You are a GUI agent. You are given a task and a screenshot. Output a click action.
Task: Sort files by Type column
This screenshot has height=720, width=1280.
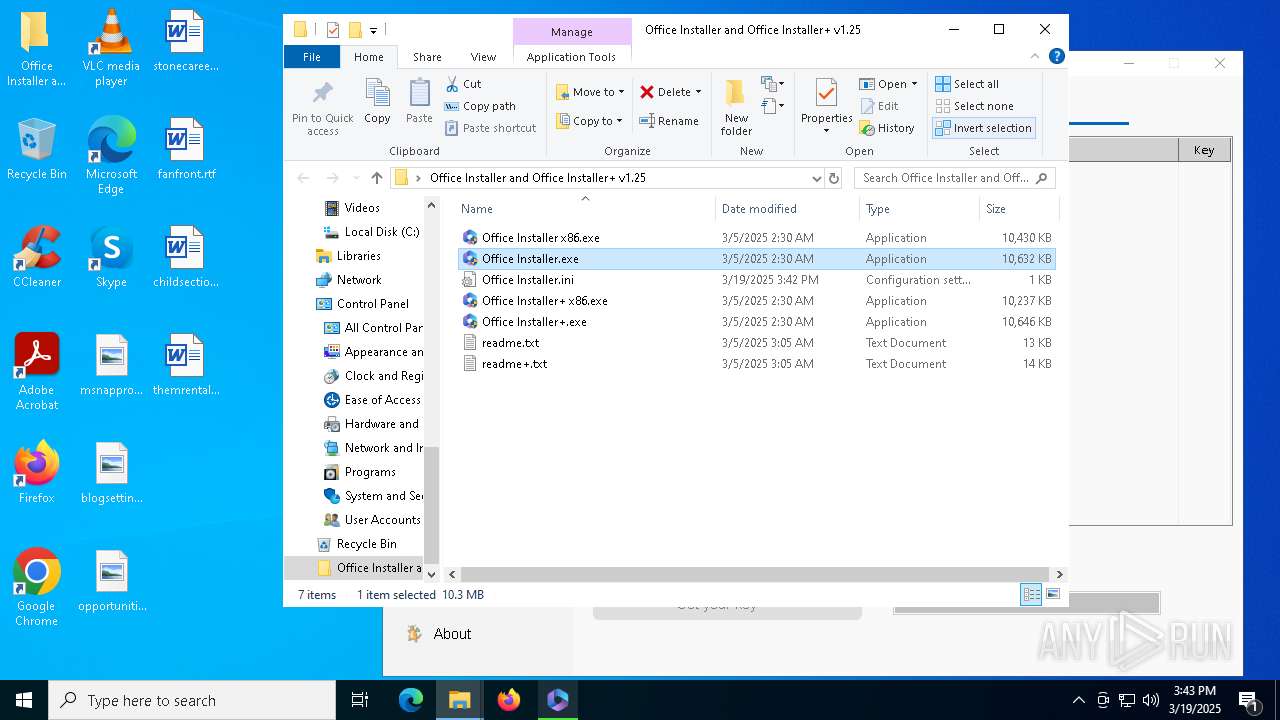(x=920, y=209)
